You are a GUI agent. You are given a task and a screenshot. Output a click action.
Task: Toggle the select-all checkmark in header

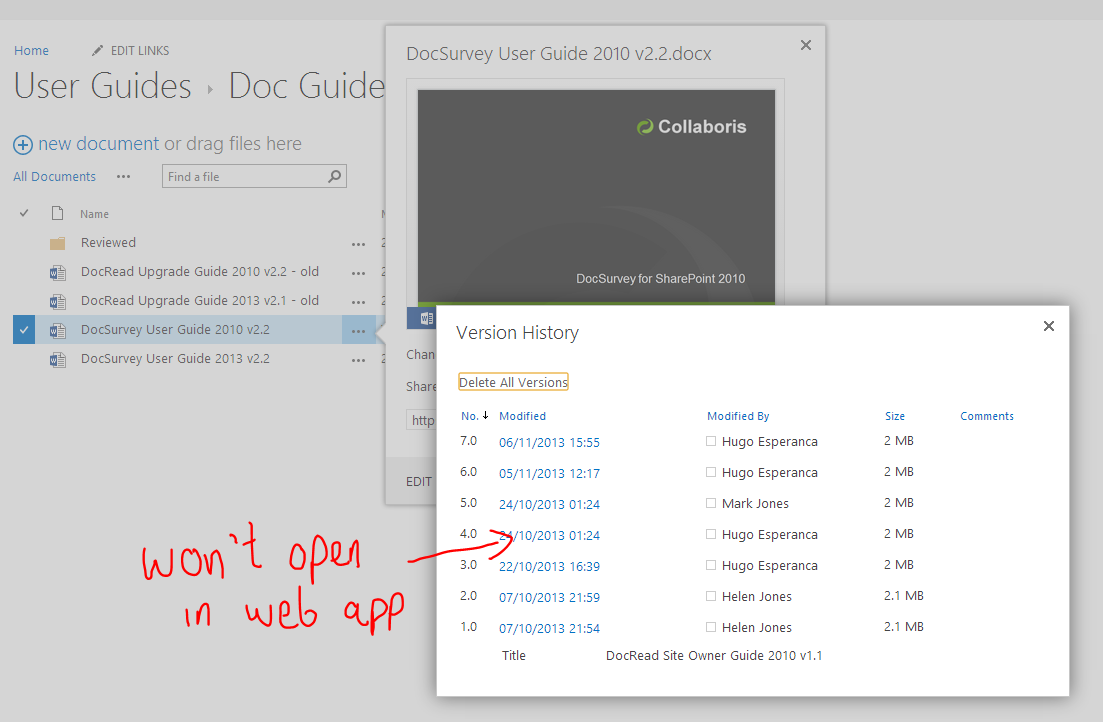(24, 213)
